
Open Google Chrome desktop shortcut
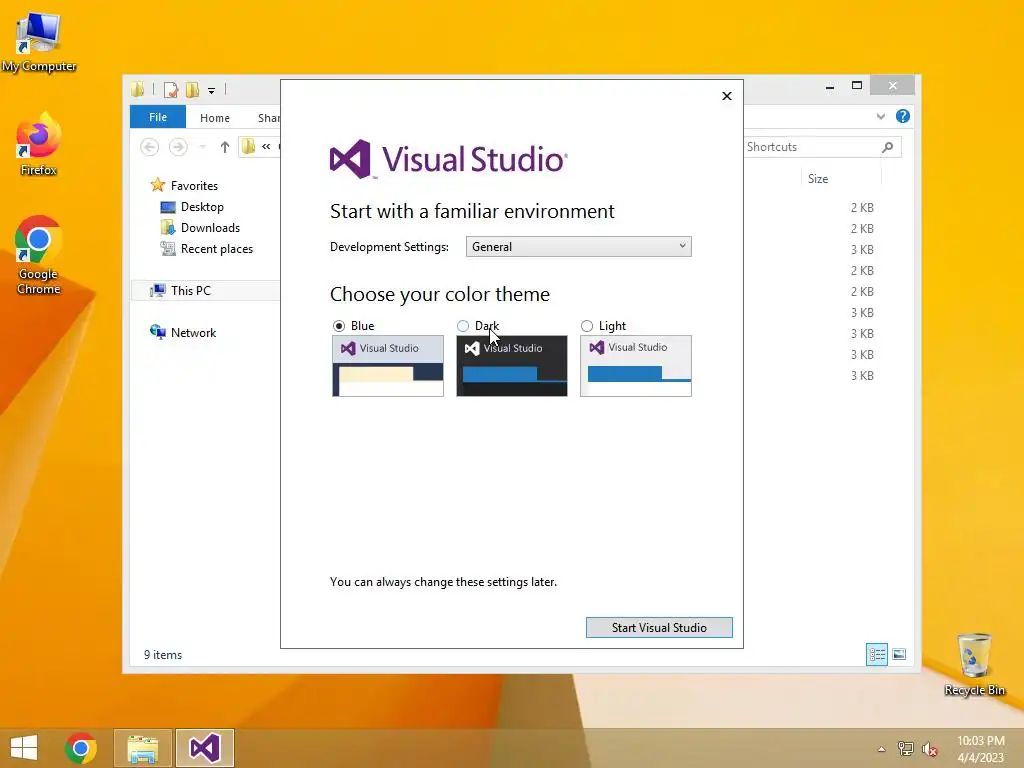(39, 255)
